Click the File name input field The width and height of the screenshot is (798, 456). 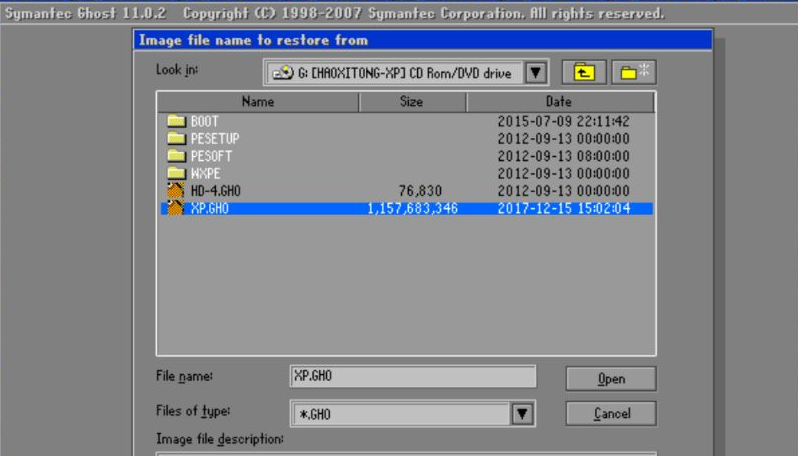[x=413, y=376]
